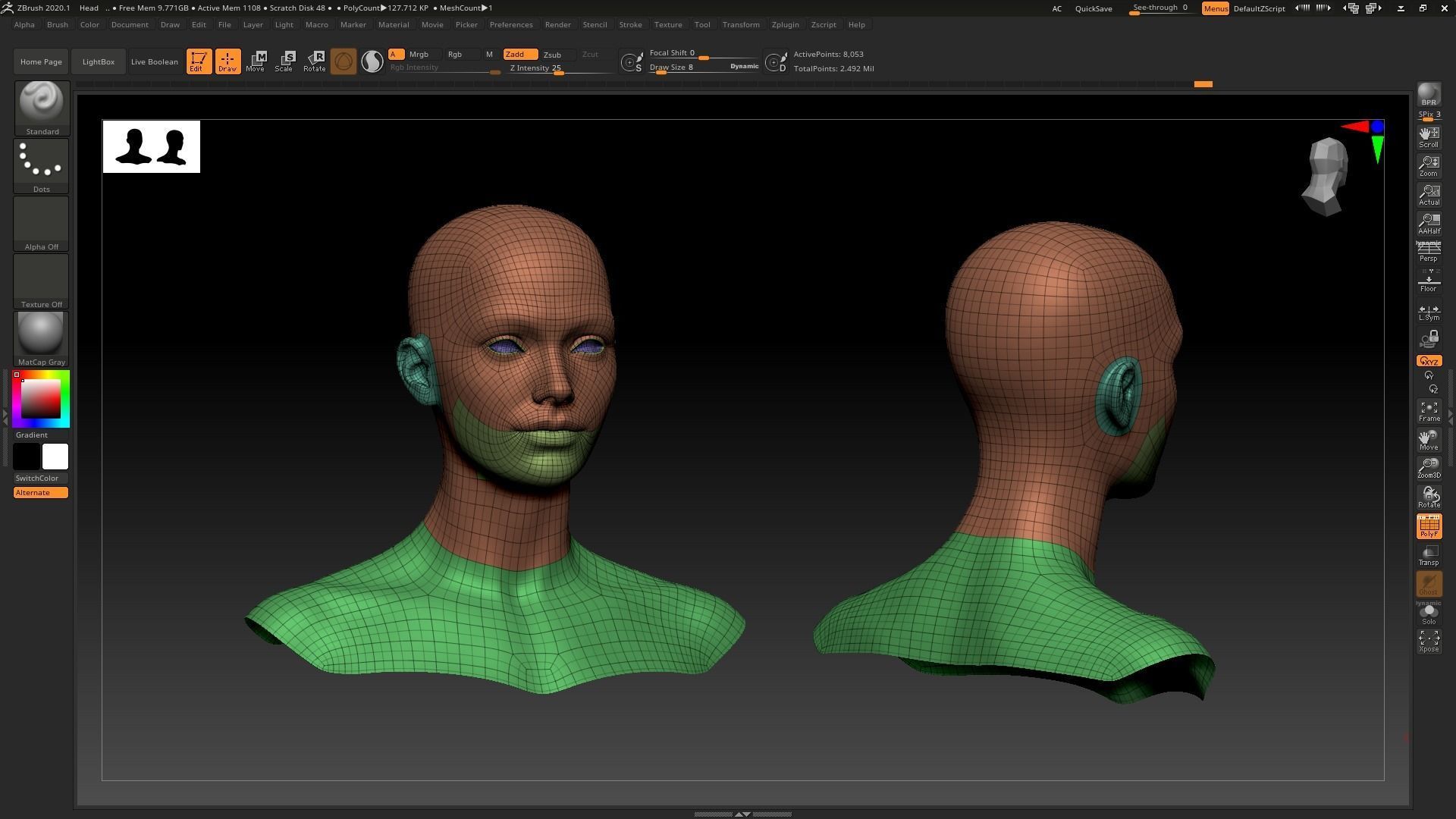The image size is (1456, 819).
Task: Click the head silhouettes thumbnail
Action: 152,146
